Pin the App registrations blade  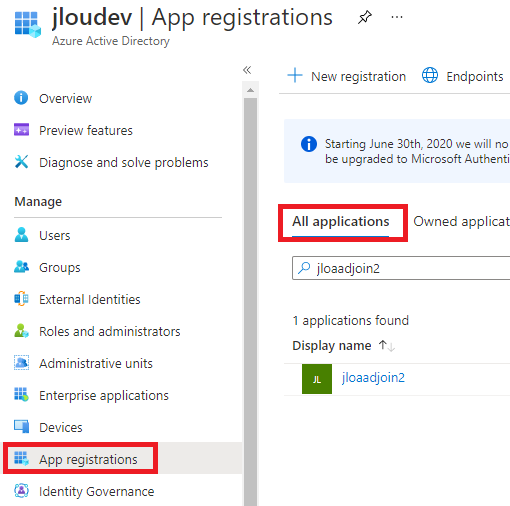365,17
